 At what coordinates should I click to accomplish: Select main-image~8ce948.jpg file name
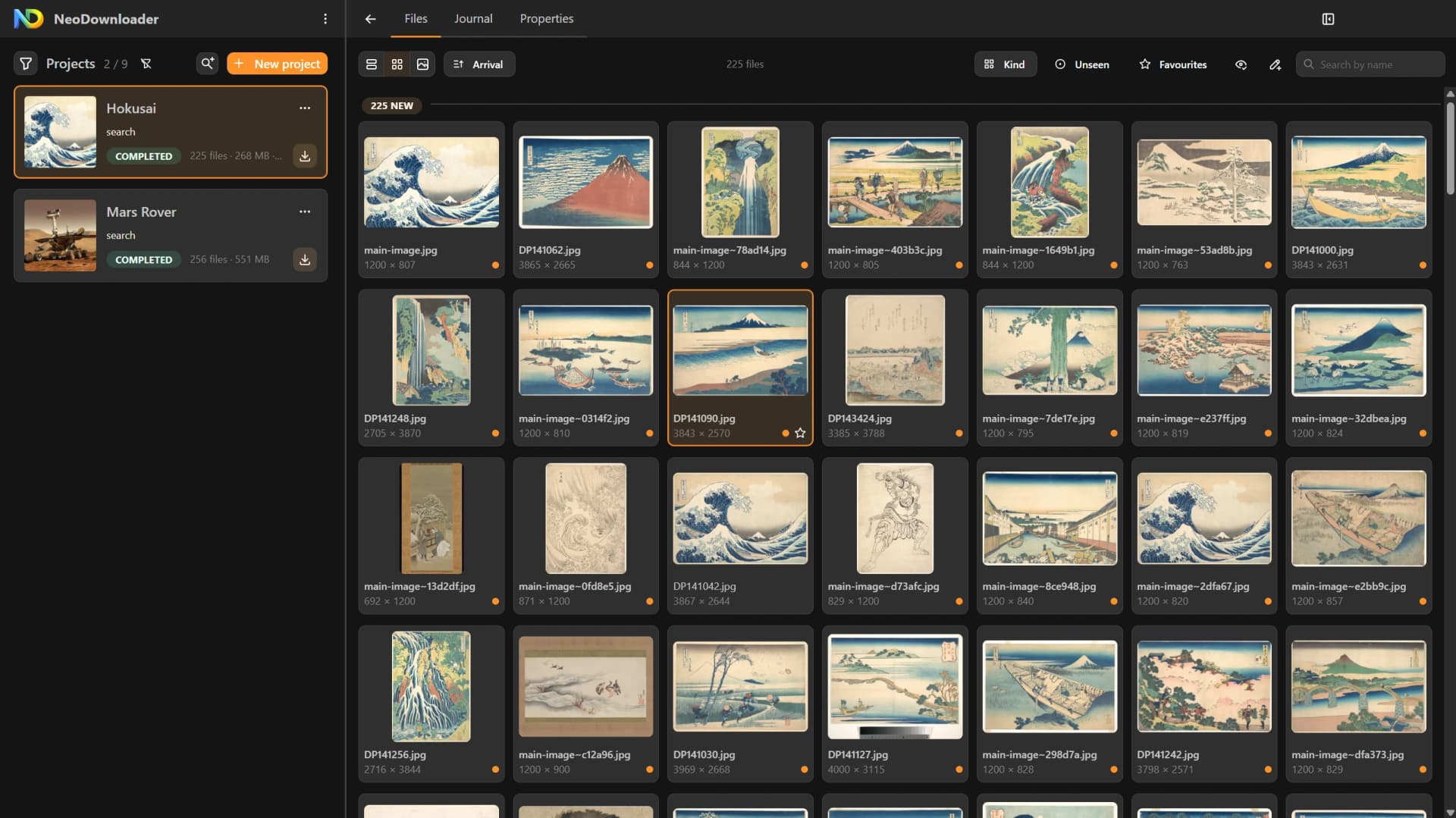click(x=1039, y=587)
